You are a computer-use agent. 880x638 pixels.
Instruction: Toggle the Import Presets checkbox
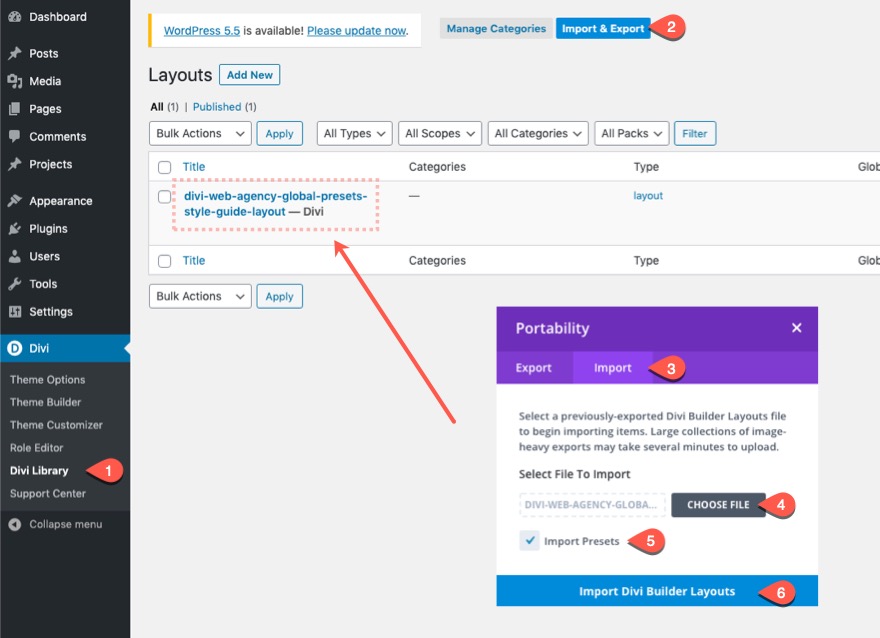click(x=529, y=540)
